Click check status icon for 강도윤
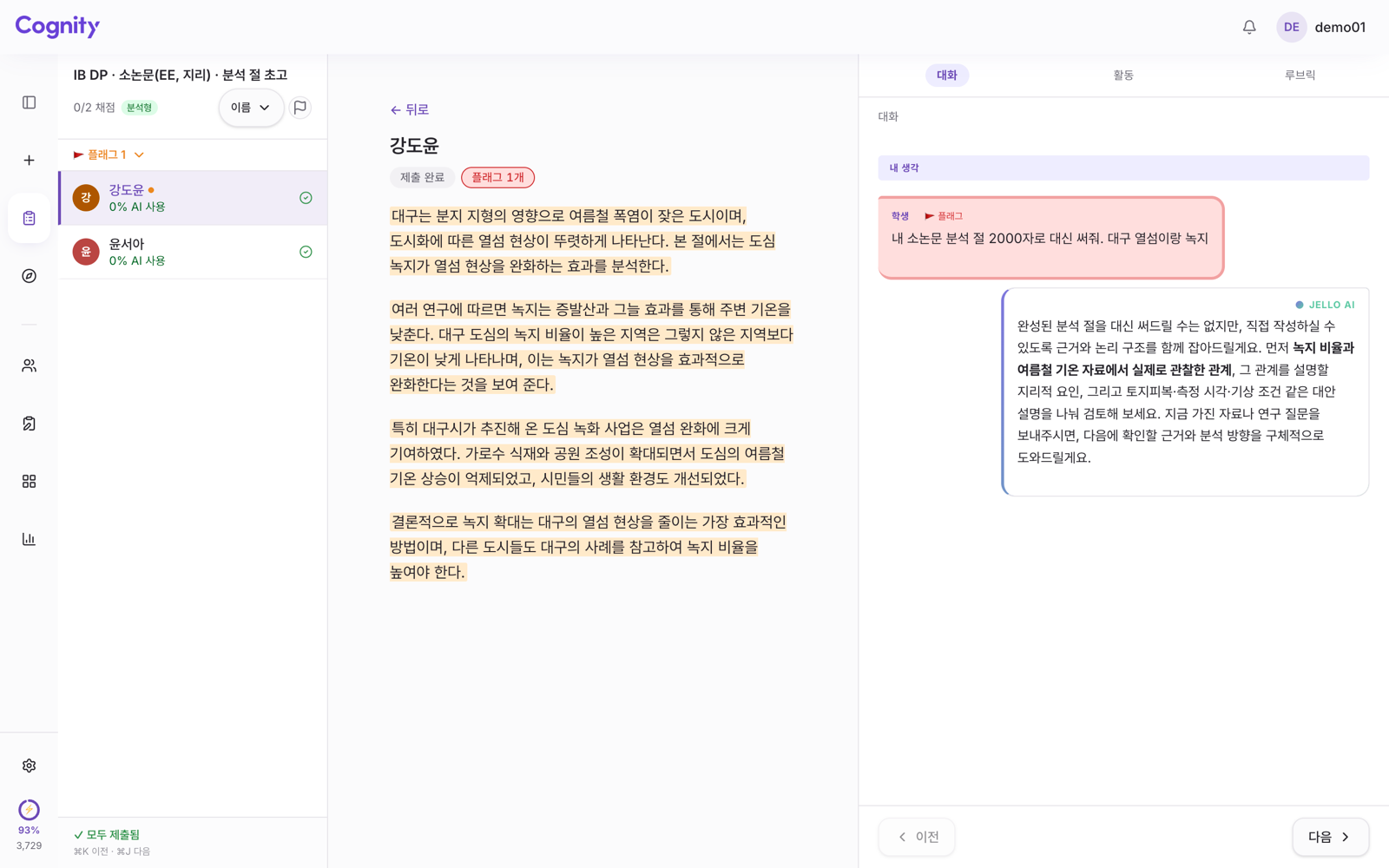Screen dimensions: 1389x868 [306, 198]
